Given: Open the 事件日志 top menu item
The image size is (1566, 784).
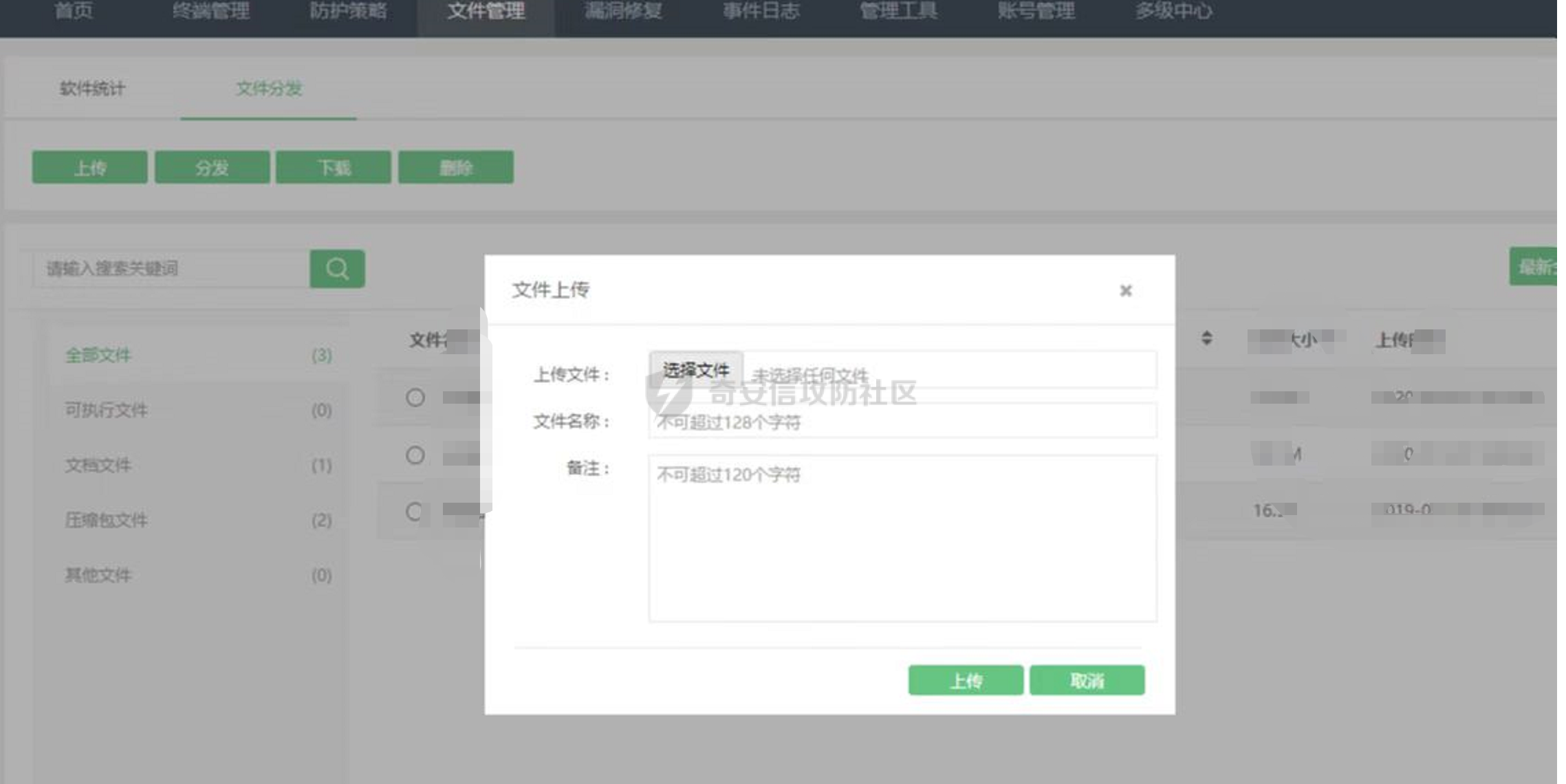Looking at the screenshot, I should [x=761, y=12].
